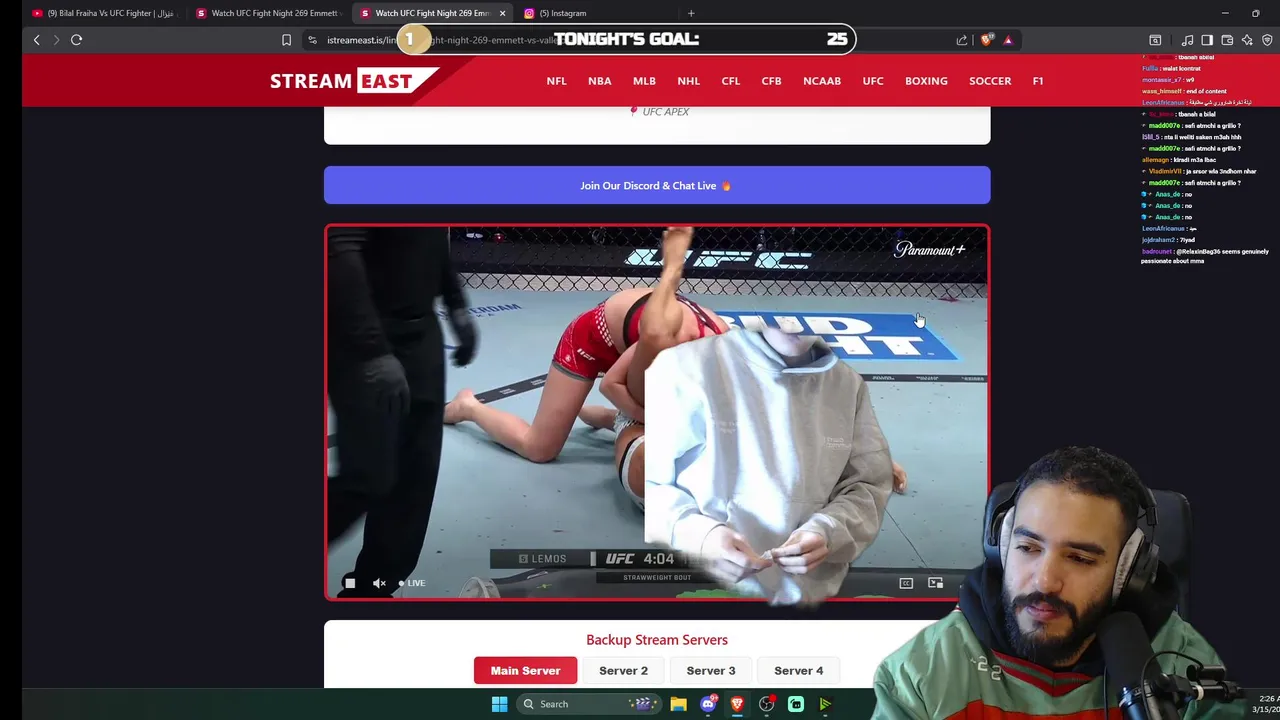
Task: Open Brave Wallet
Action: [1227, 40]
